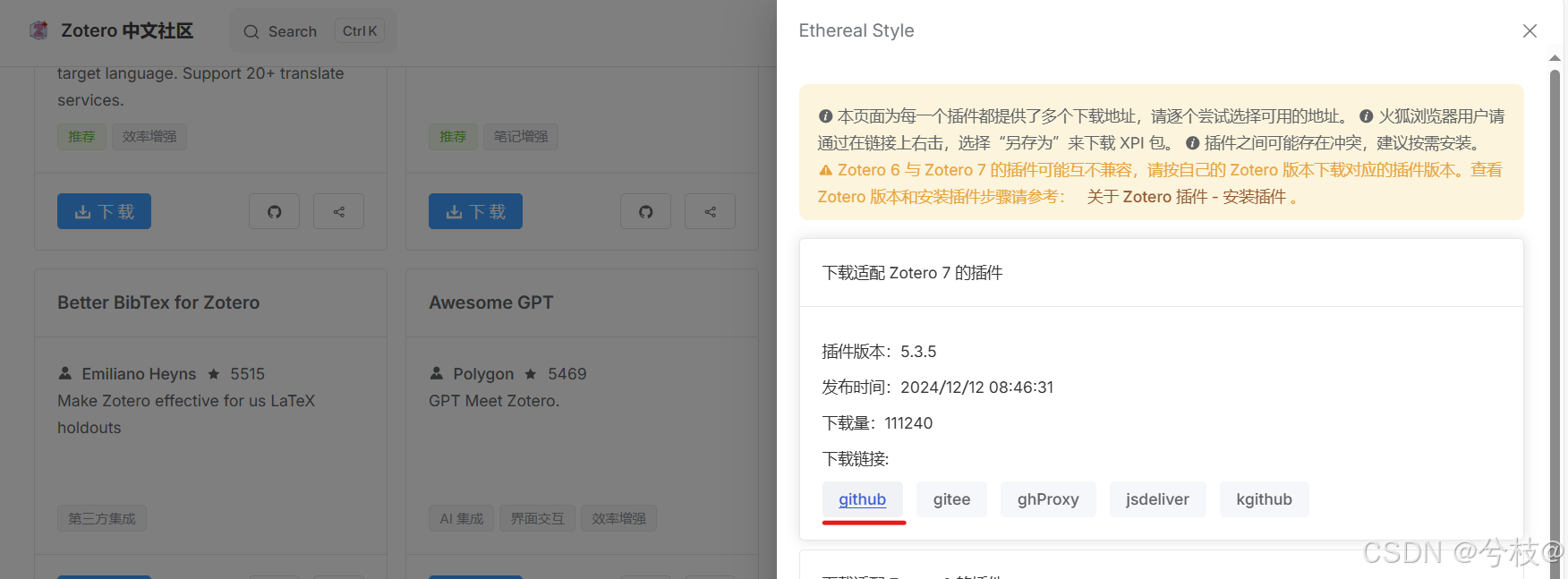Click the warning triangle icon in notice
Screen dimensions: 1568x579
[825, 170]
